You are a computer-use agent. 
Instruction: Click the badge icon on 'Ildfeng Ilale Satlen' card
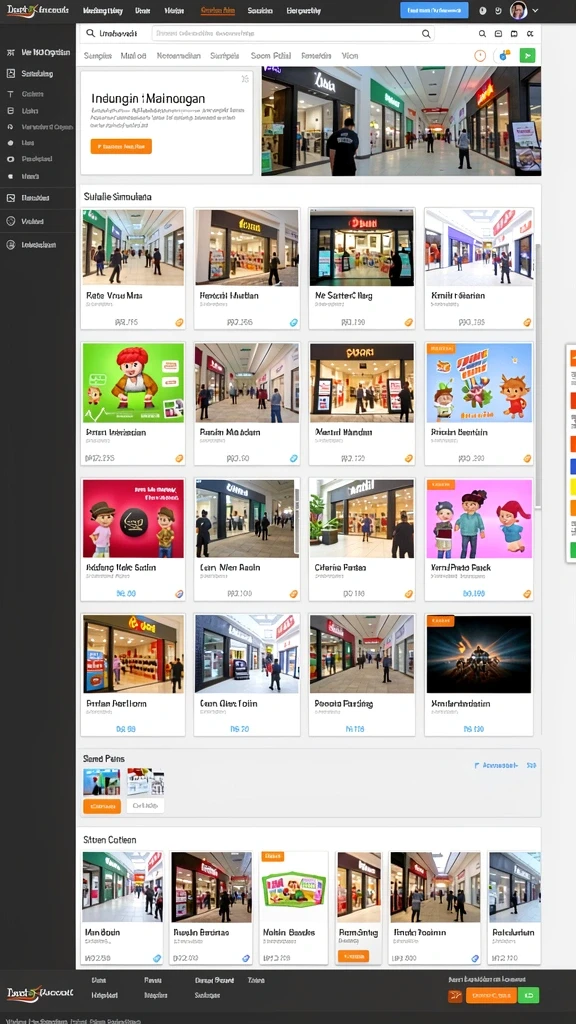tap(179, 594)
